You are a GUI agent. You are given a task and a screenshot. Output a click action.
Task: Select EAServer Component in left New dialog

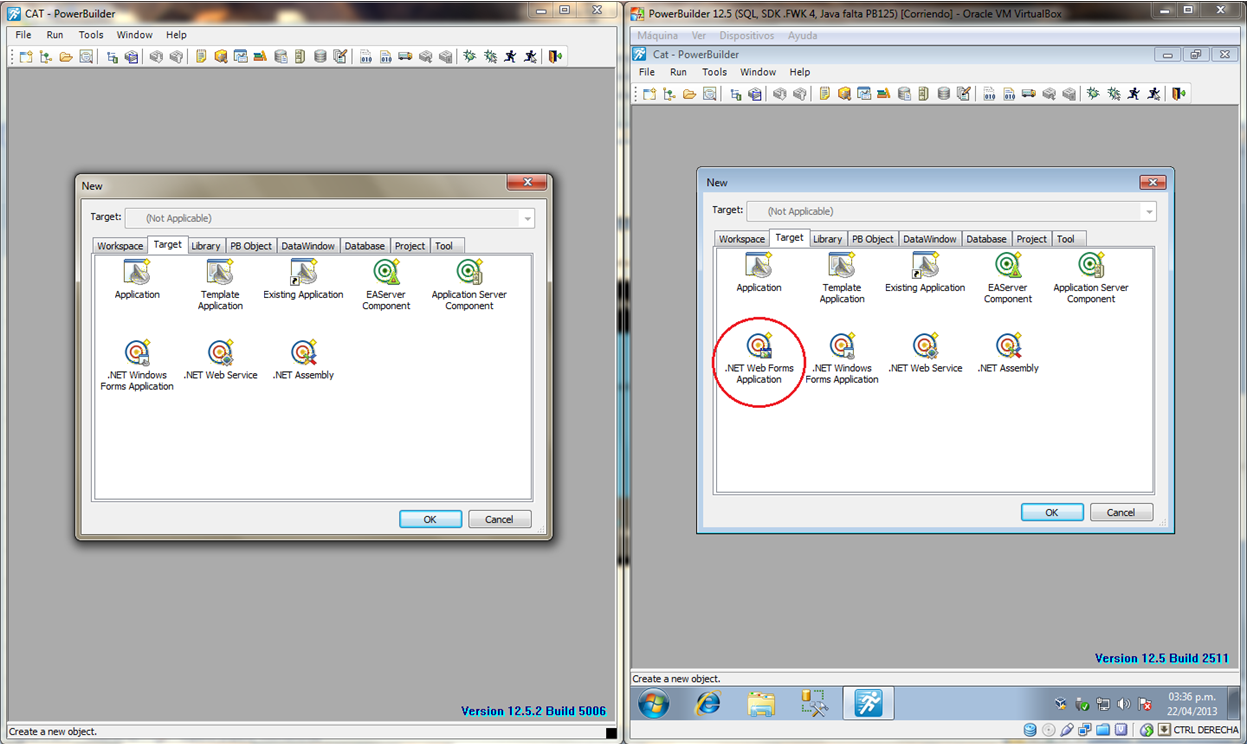(386, 285)
